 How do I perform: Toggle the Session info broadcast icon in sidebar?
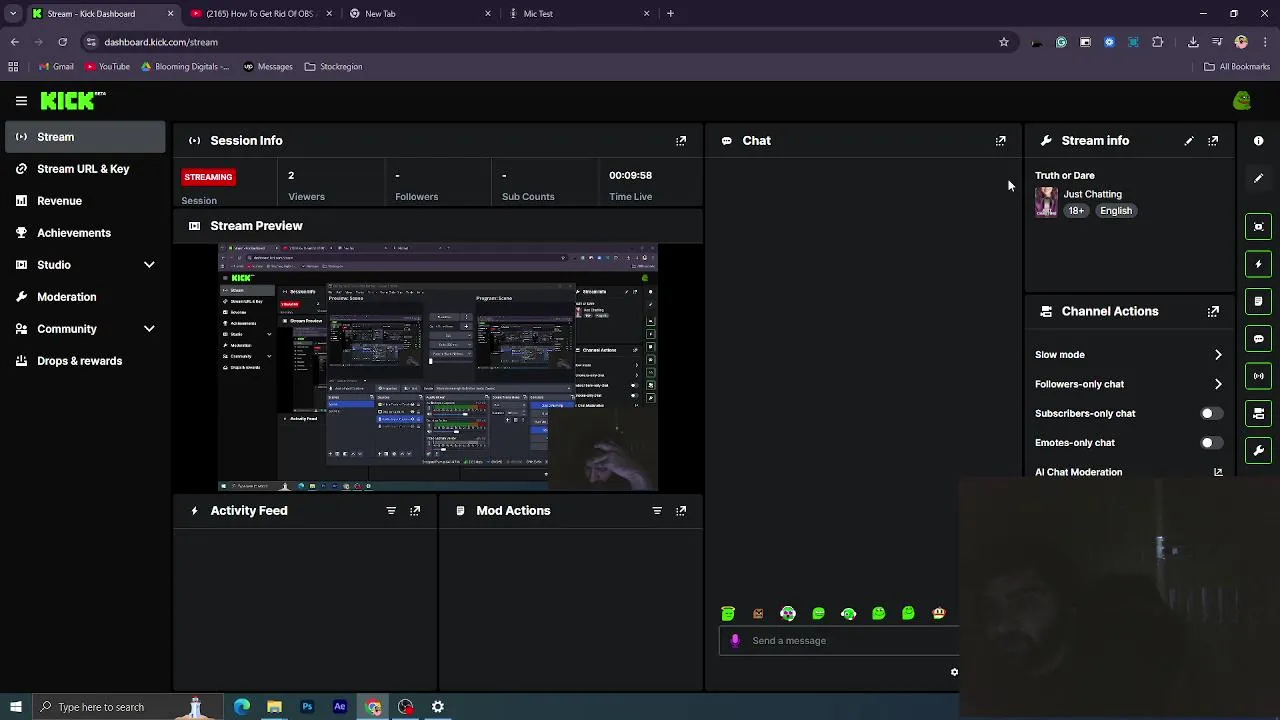1259,376
